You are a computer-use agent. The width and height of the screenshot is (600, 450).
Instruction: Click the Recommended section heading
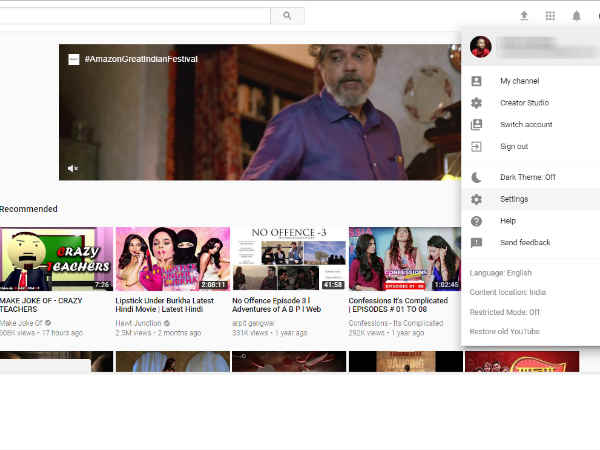click(x=29, y=209)
